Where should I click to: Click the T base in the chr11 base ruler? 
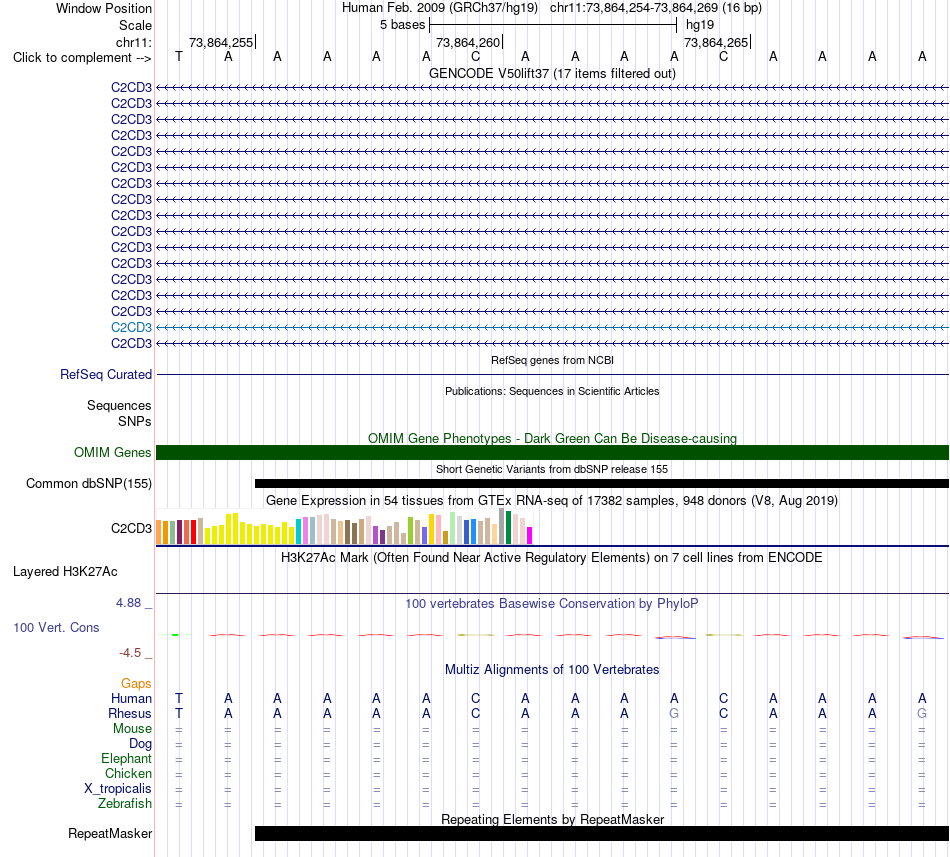[179, 57]
